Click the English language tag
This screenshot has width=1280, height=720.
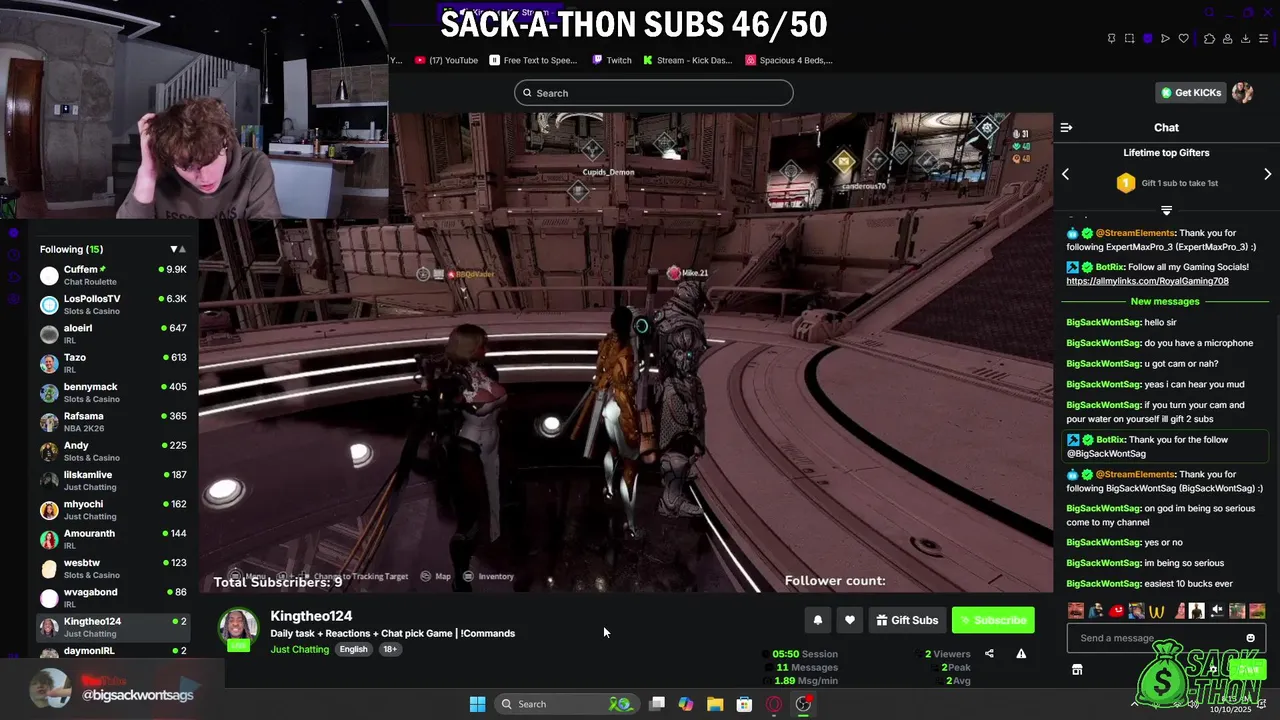pos(353,649)
